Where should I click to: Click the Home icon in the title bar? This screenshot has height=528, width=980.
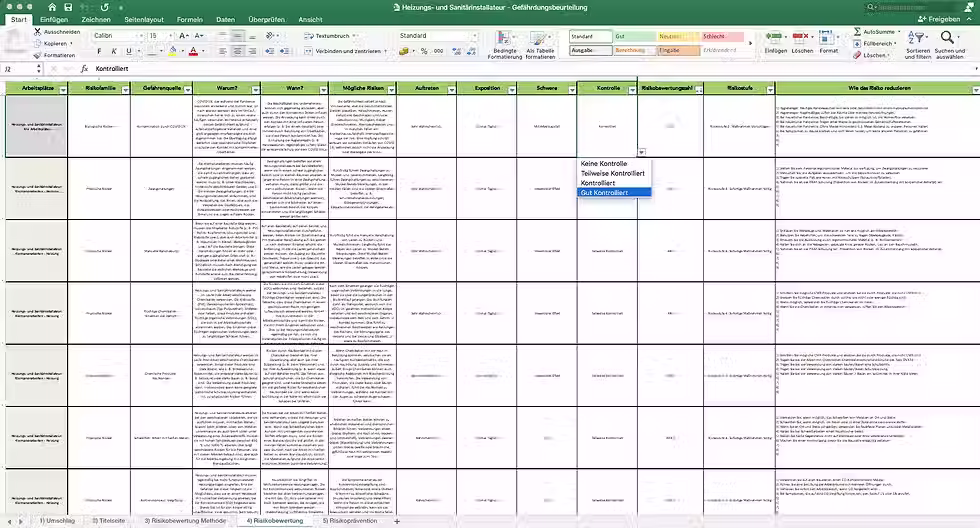(52, 7)
